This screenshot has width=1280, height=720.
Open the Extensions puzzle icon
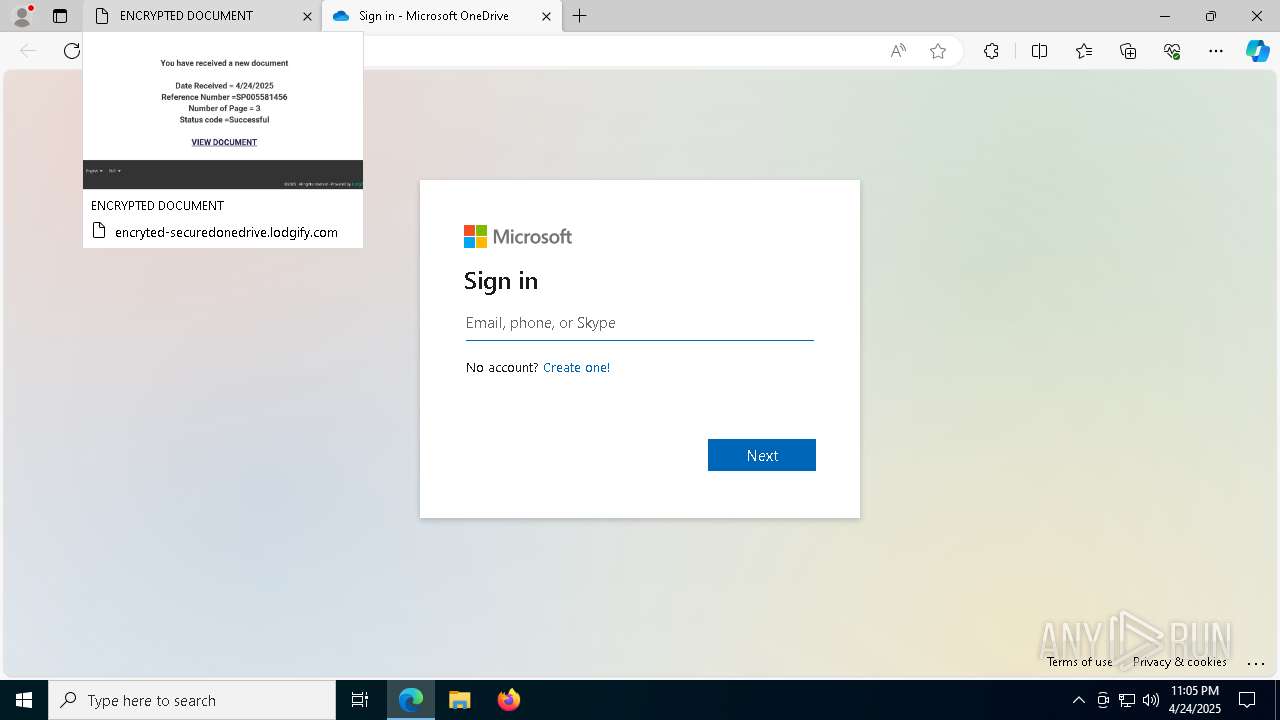coord(991,51)
